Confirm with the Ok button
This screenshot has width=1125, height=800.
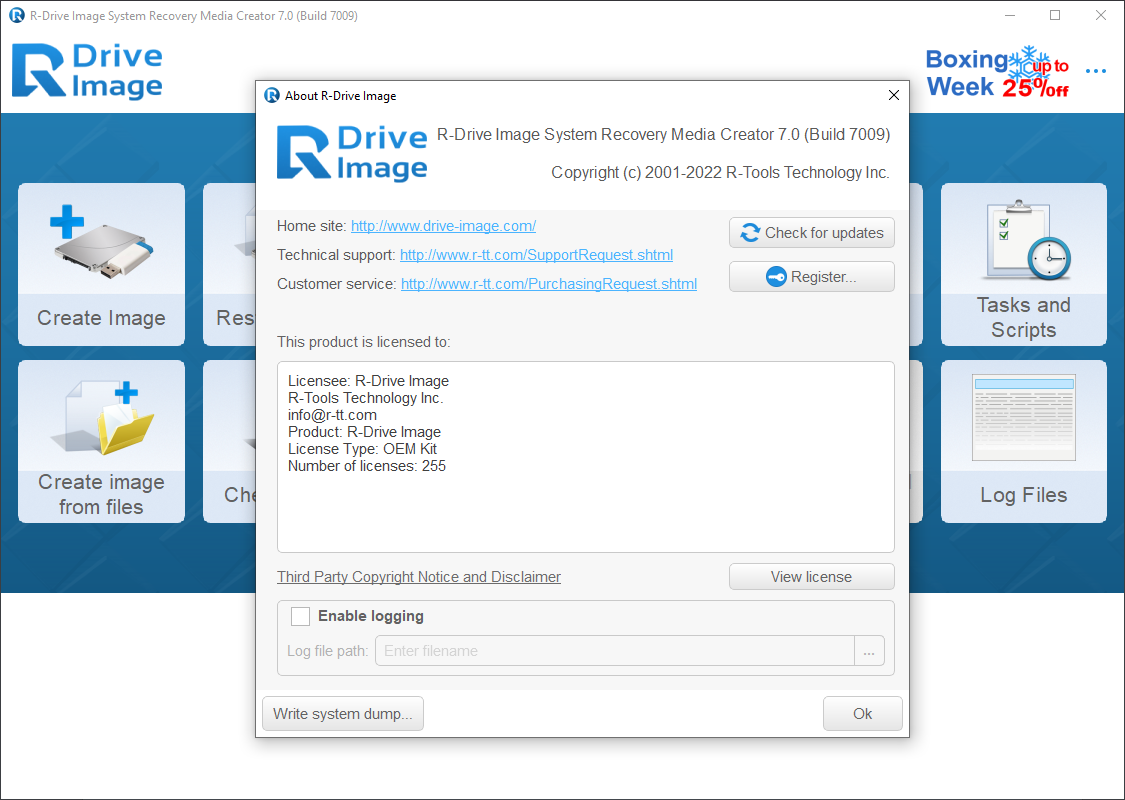click(x=862, y=714)
